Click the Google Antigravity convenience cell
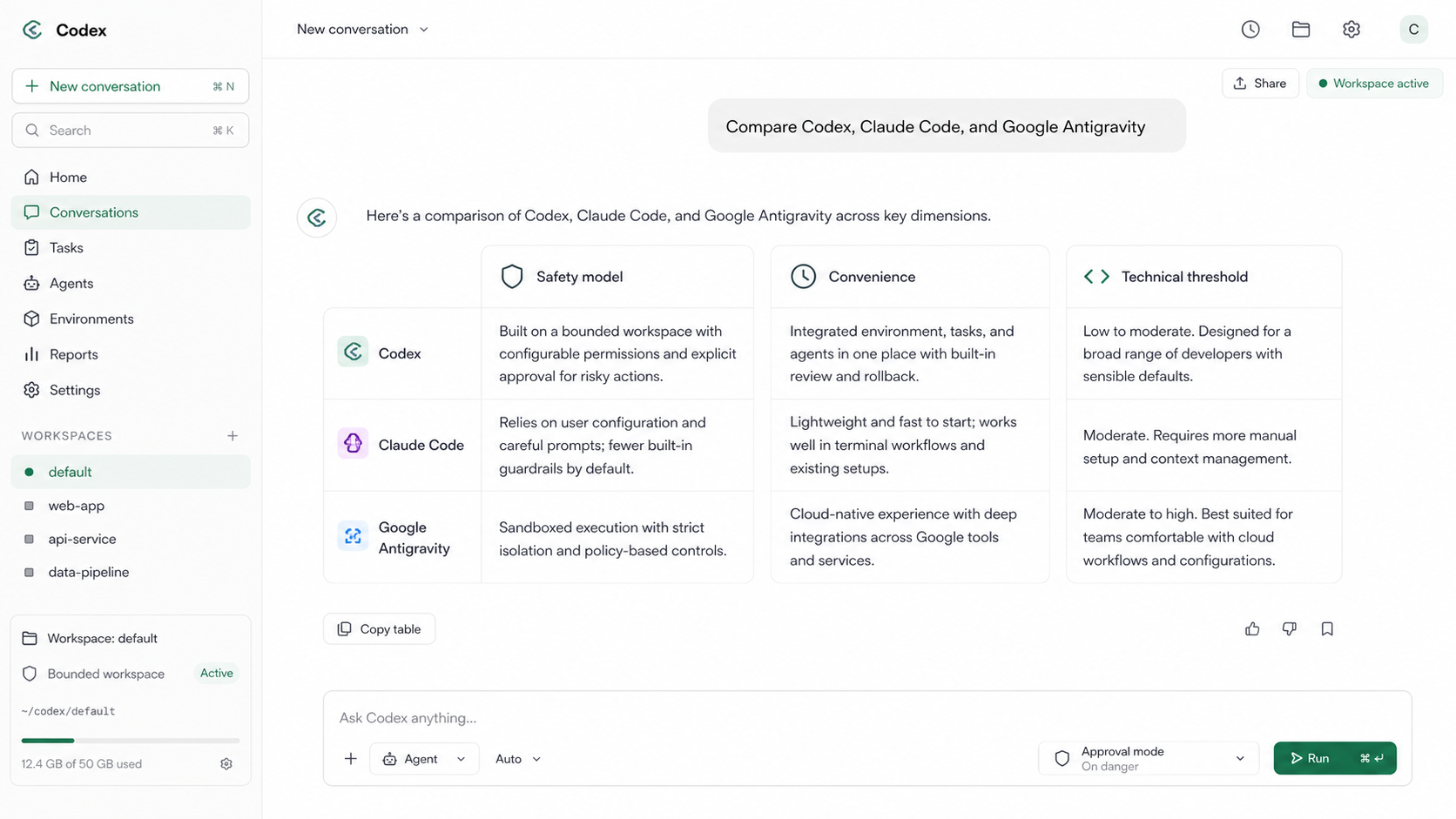Viewport: 1456px width, 819px height. (x=910, y=537)
